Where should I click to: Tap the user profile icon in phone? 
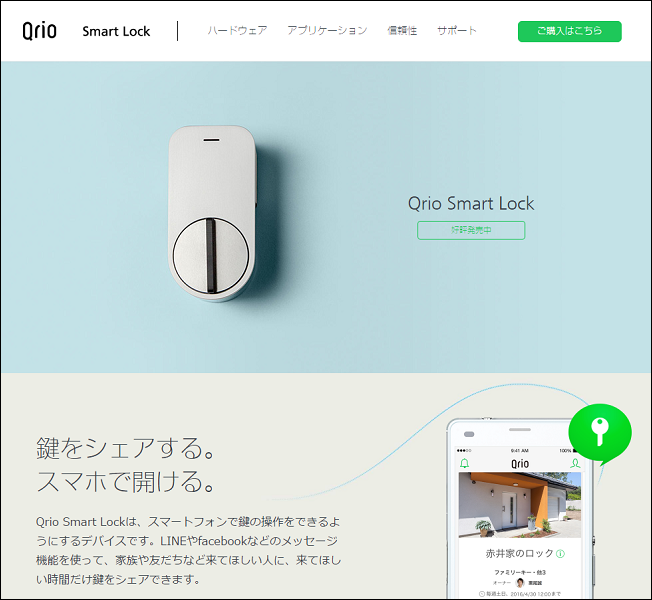click(x=575, y=463)
